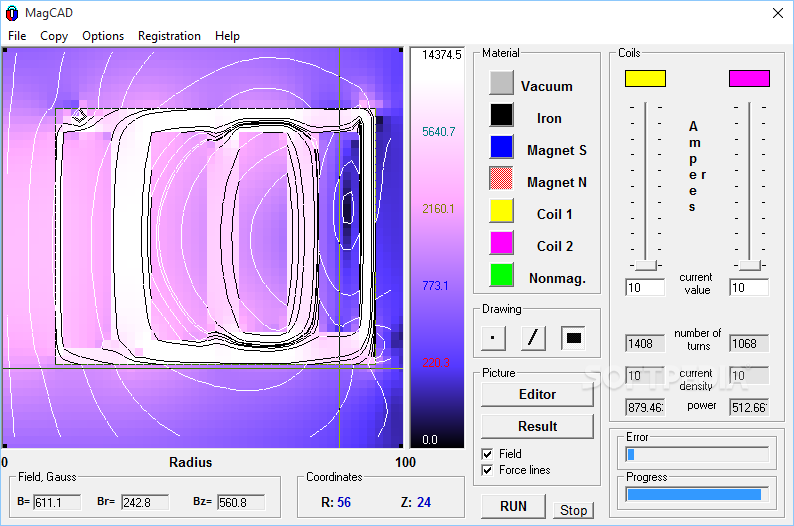The width and height of the screenshot is (794, 526).
Task: Click the 220.3 scale label
Action: click(435, 362)
